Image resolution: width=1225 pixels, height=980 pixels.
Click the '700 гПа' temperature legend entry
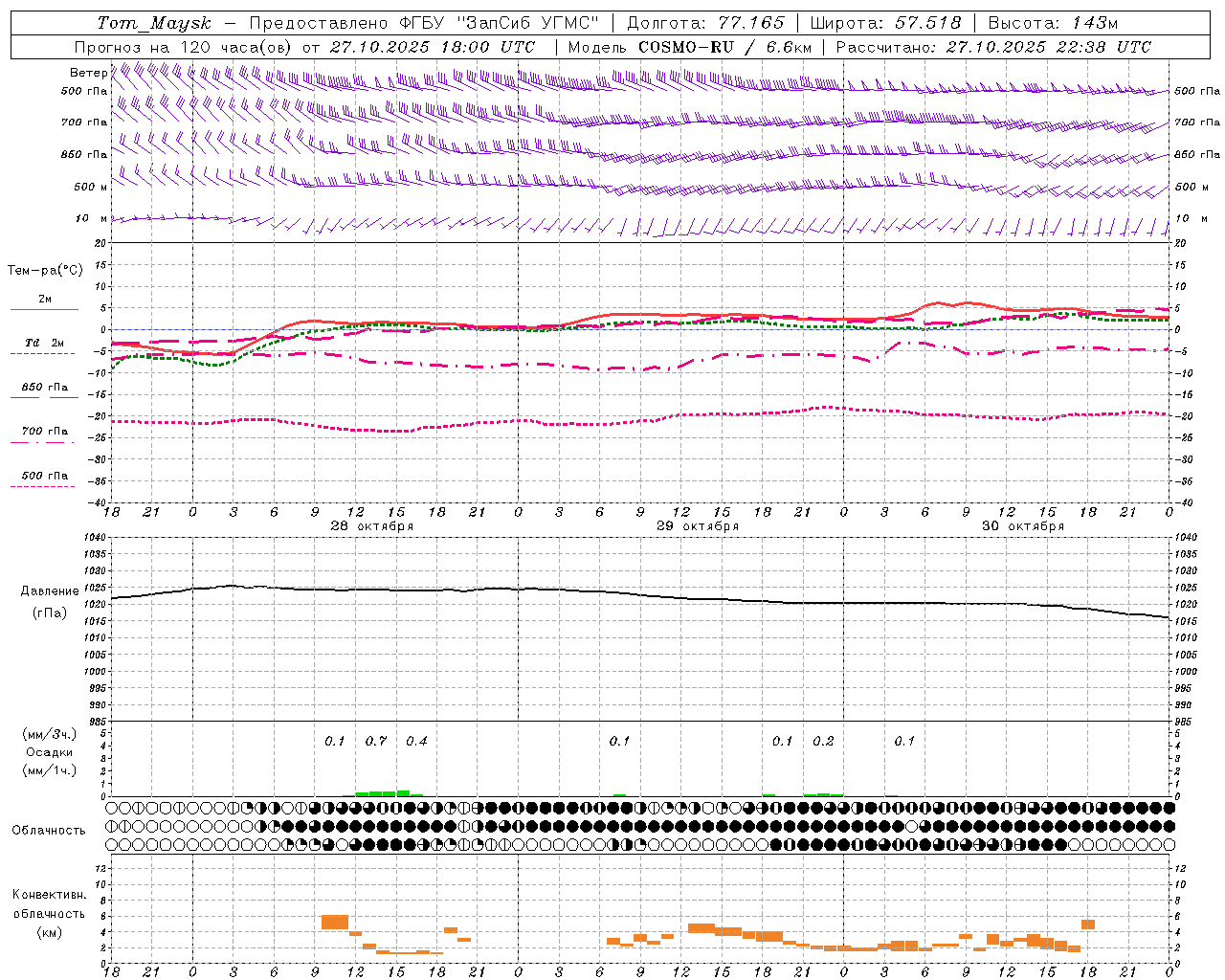pyautogui.click(x=44, y=432)
